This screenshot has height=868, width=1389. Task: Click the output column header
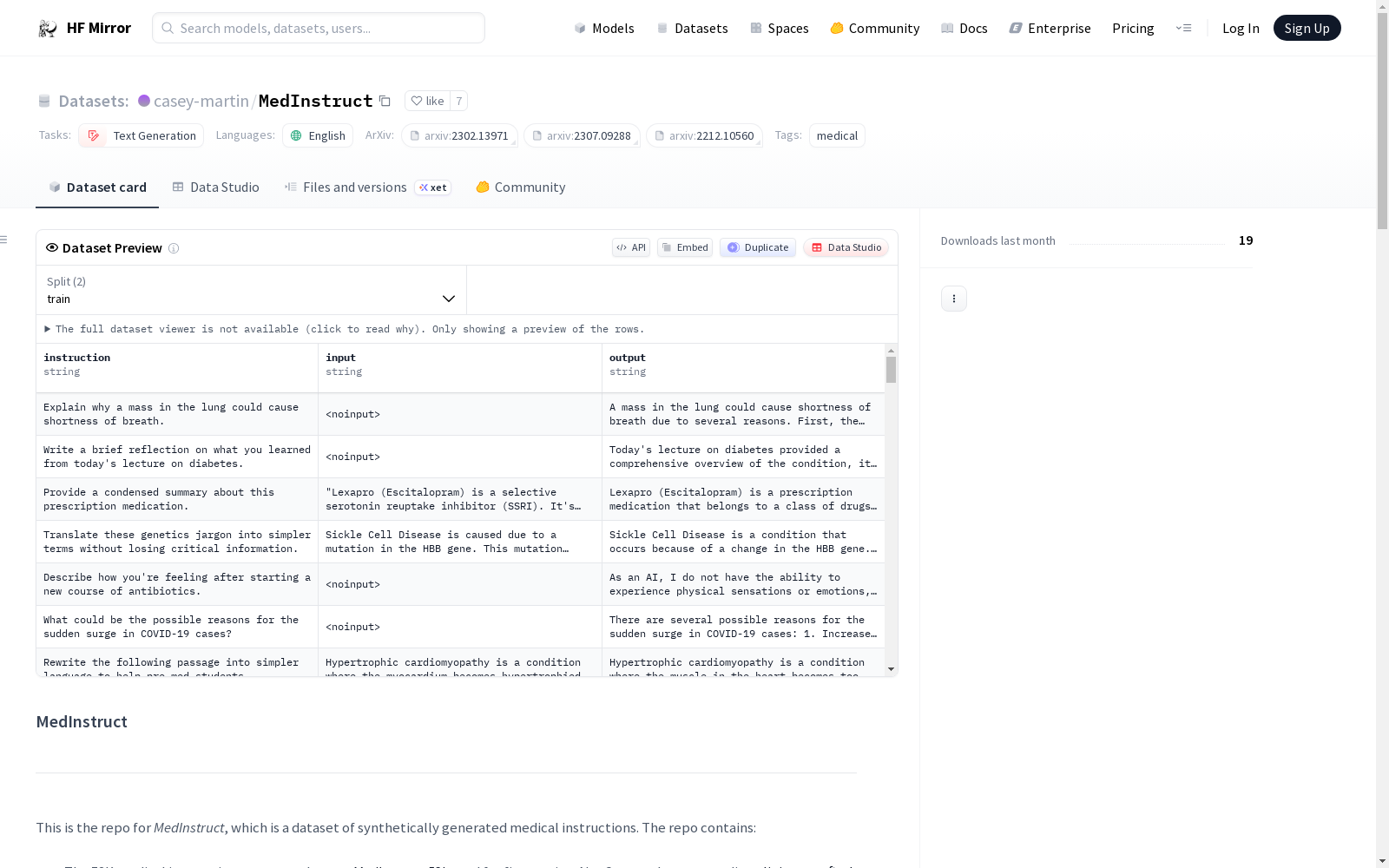(x=743, y=368)
